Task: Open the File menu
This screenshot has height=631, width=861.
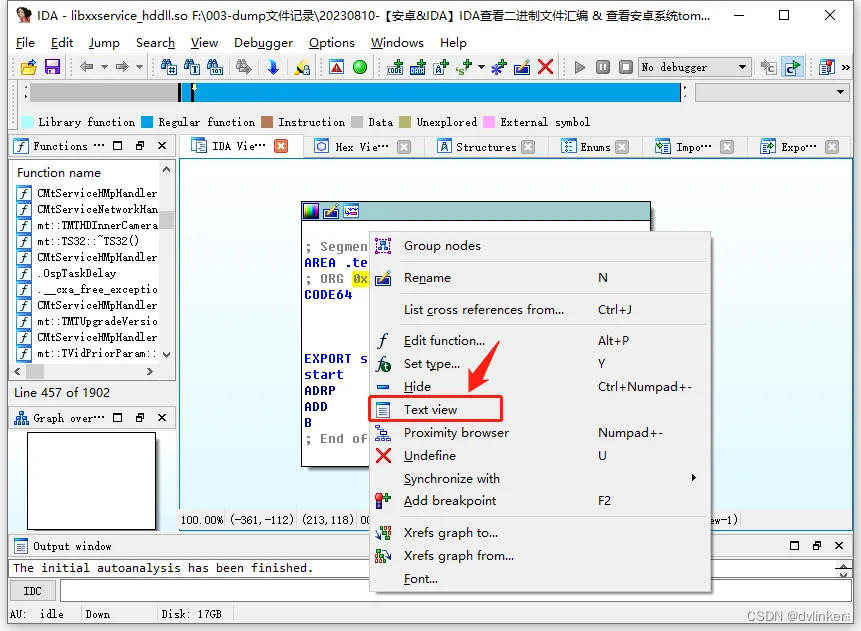Action: click(25, 43)
